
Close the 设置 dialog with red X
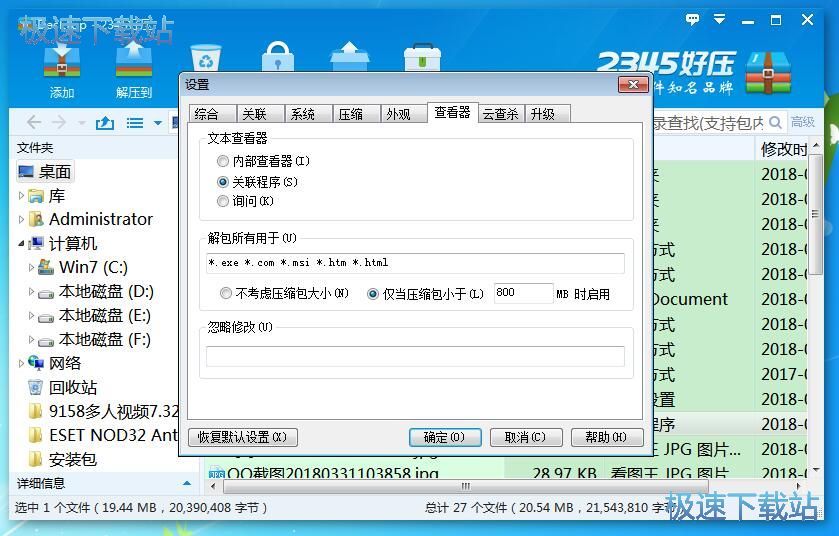pos(633,85)
